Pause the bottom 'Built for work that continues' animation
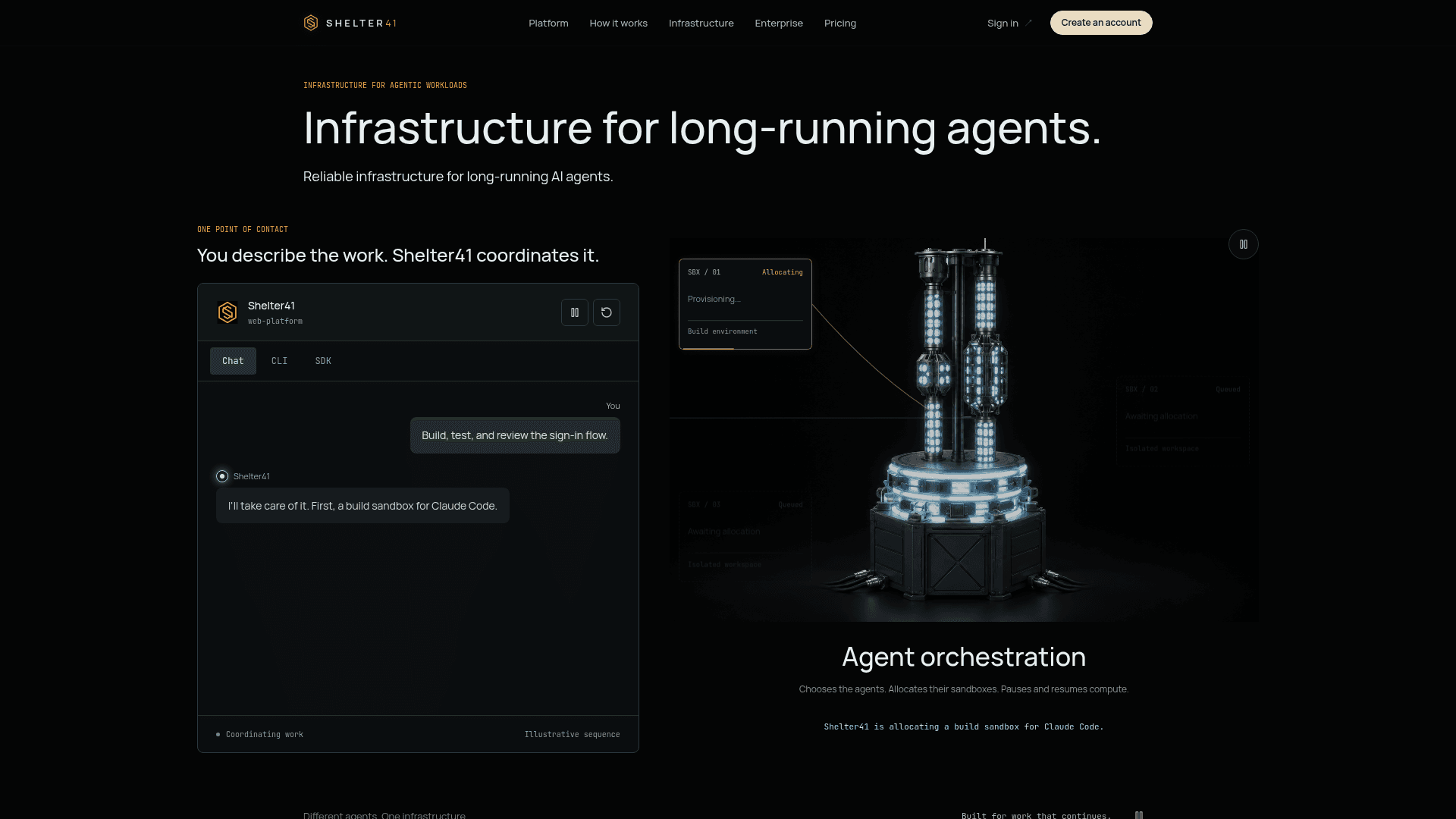Image resolution: width=1456 pixels, height=819 pixels. click(1139, 814)
